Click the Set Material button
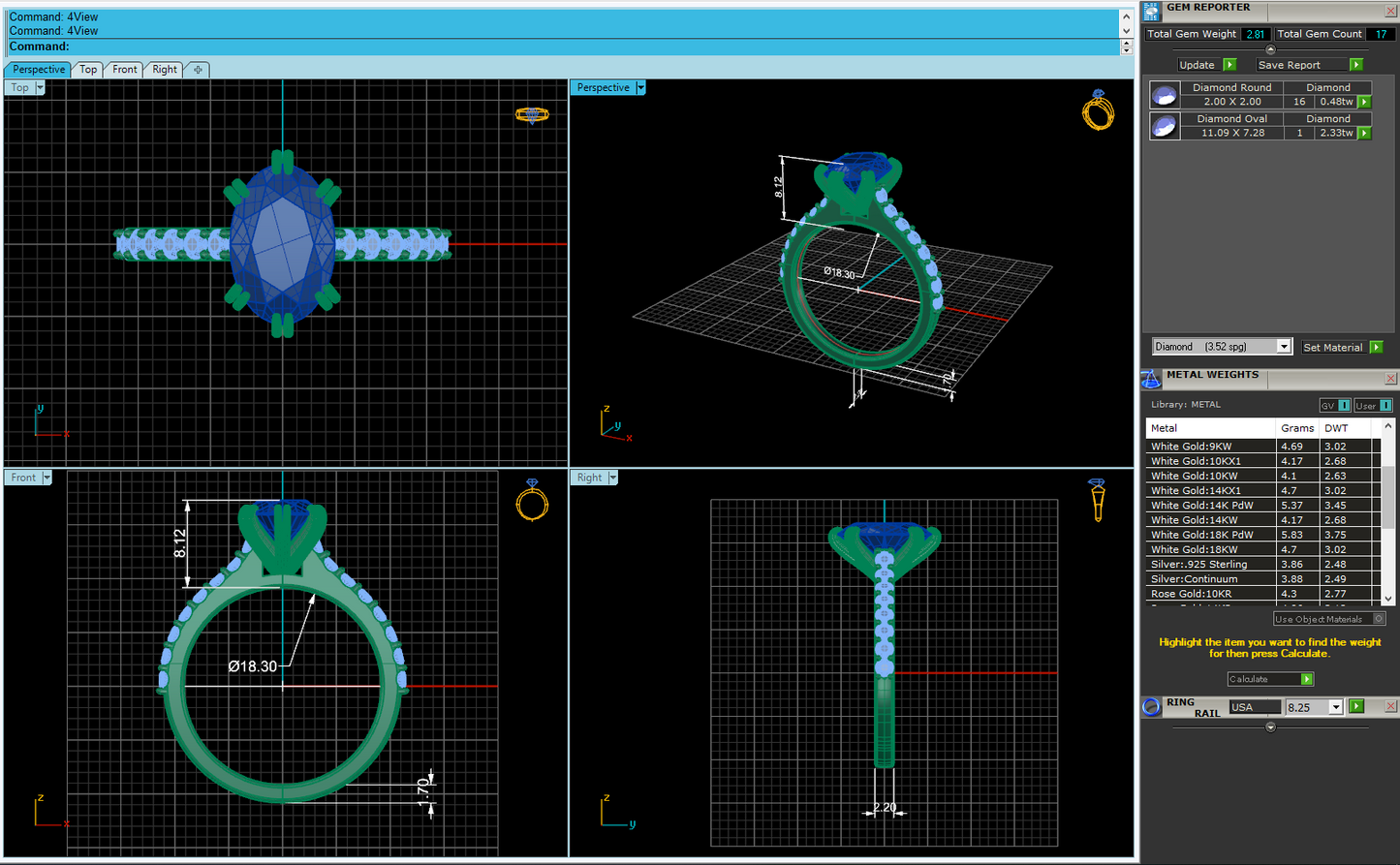Screen dimensions: 1400x865 click(1342, 347)
